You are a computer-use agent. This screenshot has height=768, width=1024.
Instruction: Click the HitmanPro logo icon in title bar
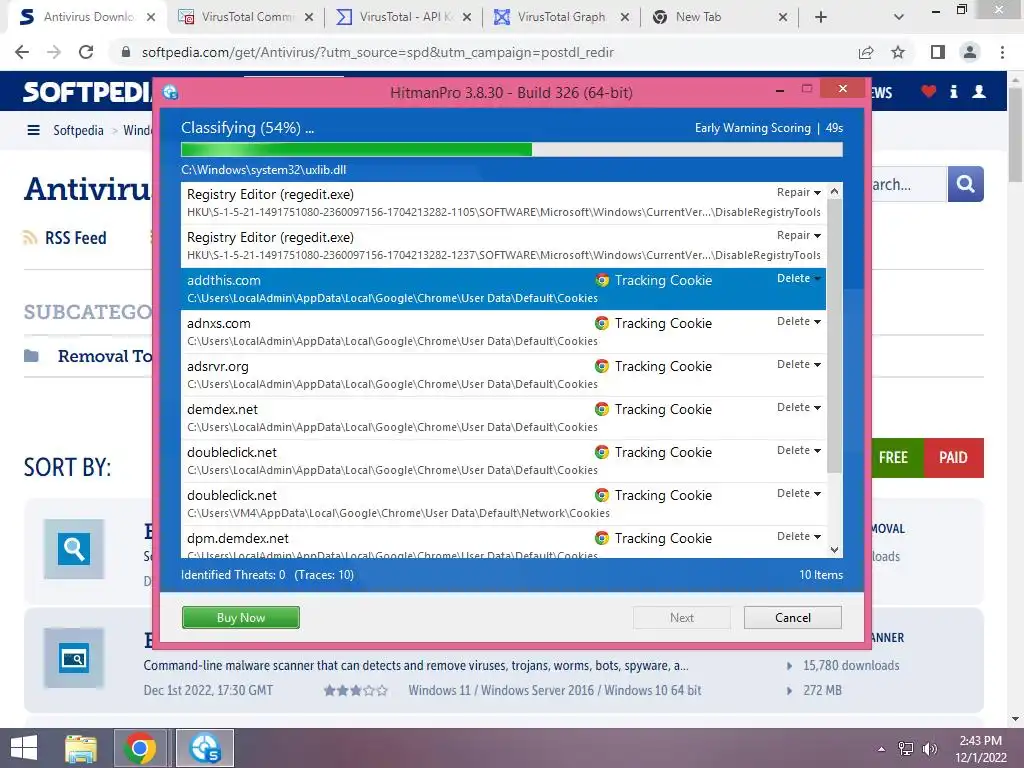[170, 92]
